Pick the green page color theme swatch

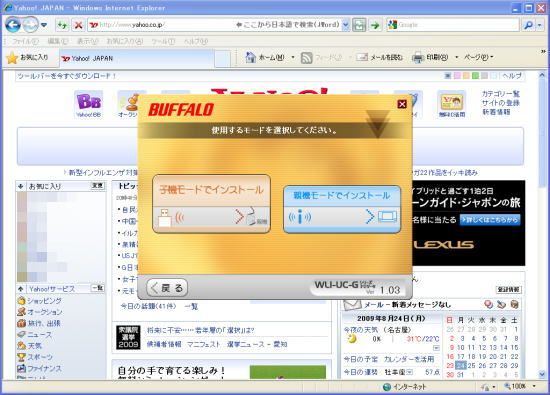475,76
